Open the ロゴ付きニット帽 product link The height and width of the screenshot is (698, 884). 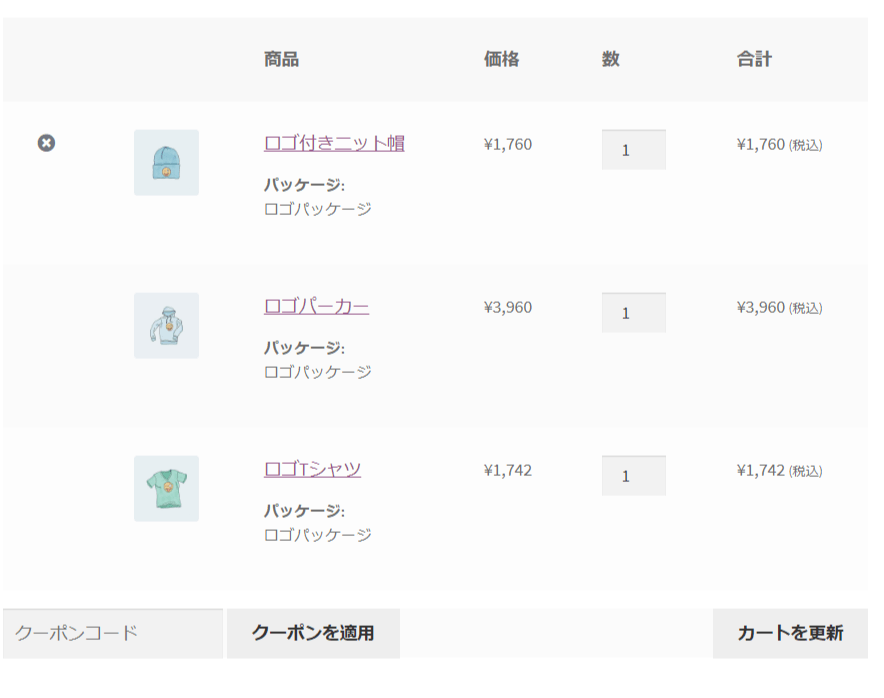(x=334, y=143)
